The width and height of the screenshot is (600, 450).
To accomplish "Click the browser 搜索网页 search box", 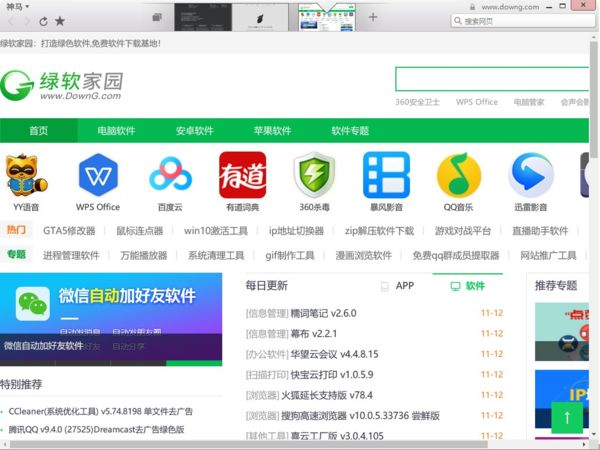I will point(523,21).
